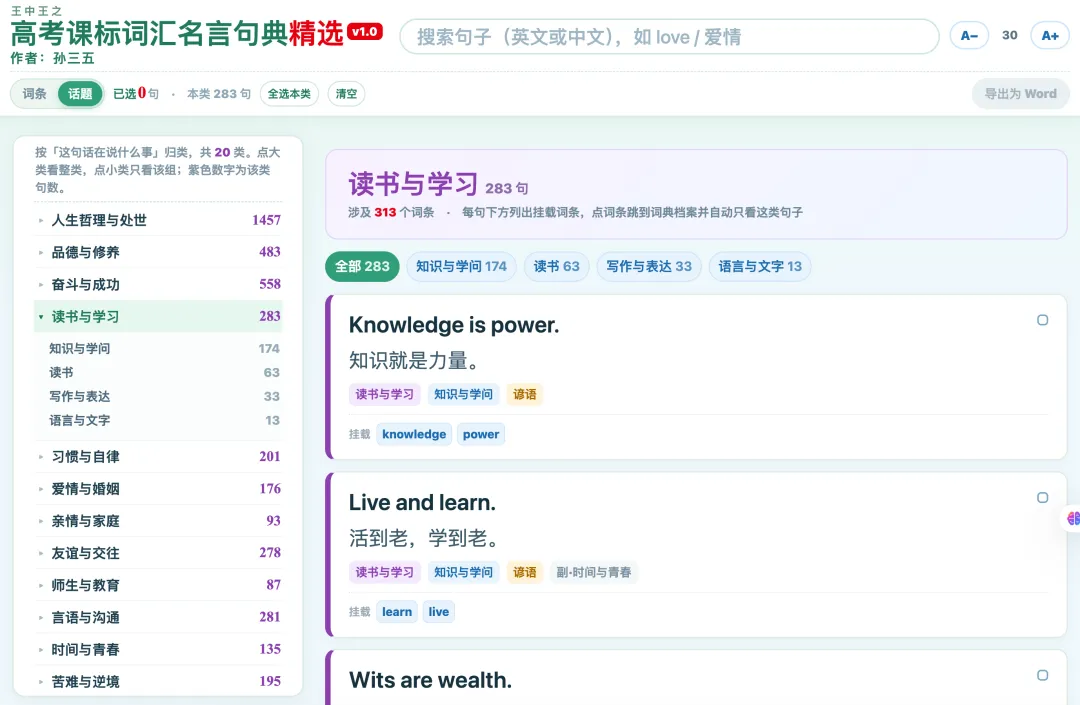
Task: Click 知识与学问 tag on Live and learn card
Action: point(464,572)
